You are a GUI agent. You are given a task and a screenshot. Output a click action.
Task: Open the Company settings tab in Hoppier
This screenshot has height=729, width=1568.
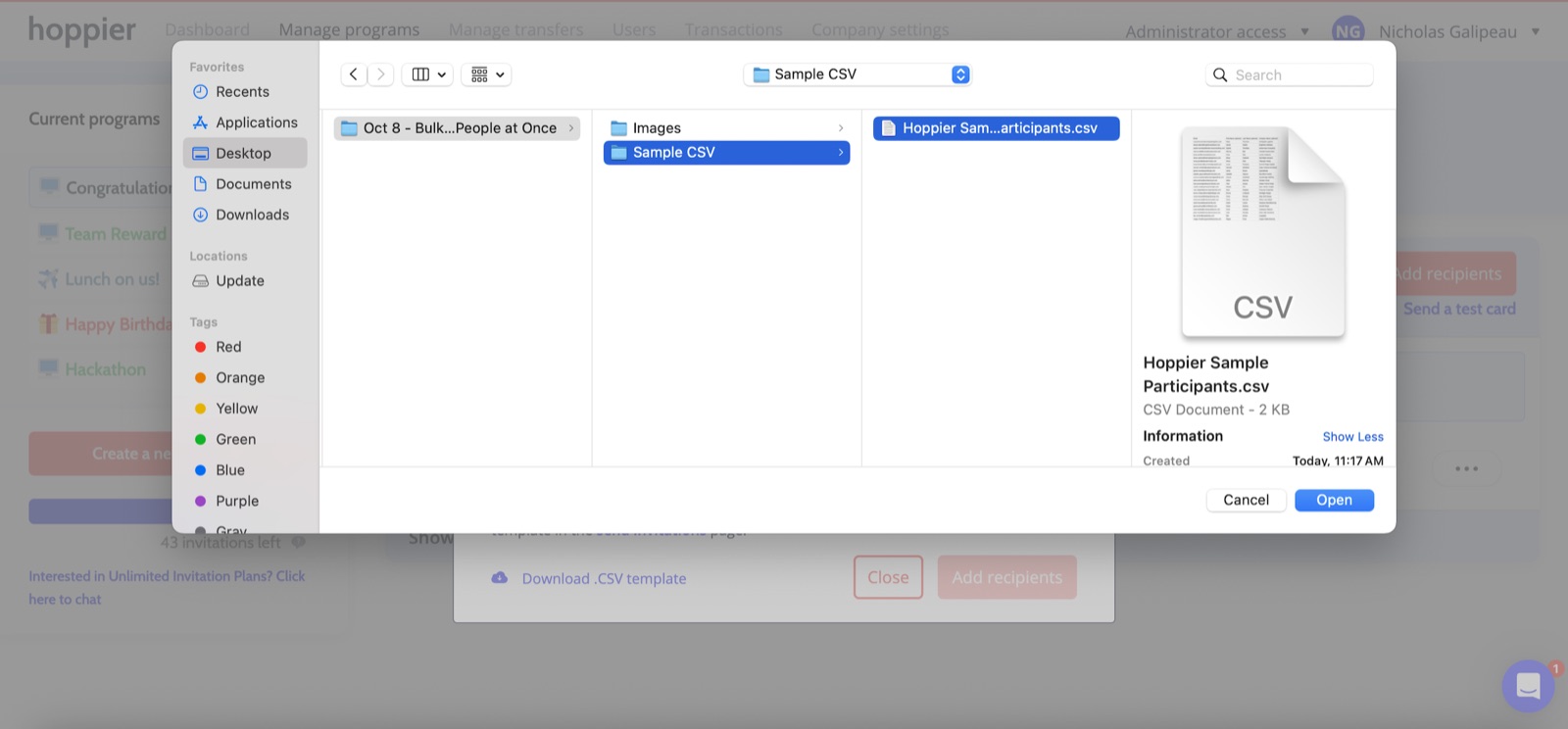880,30
